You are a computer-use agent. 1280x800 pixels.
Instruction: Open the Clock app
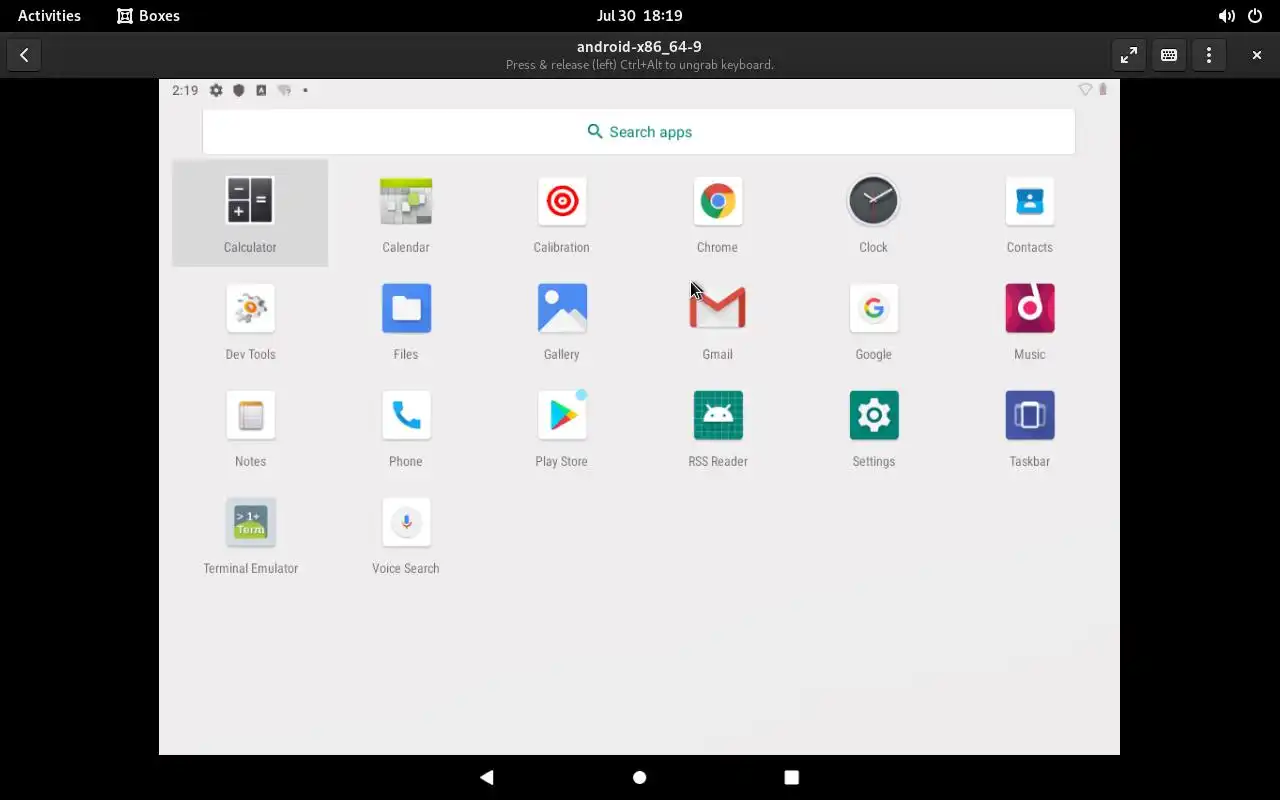tap(873, 213)
